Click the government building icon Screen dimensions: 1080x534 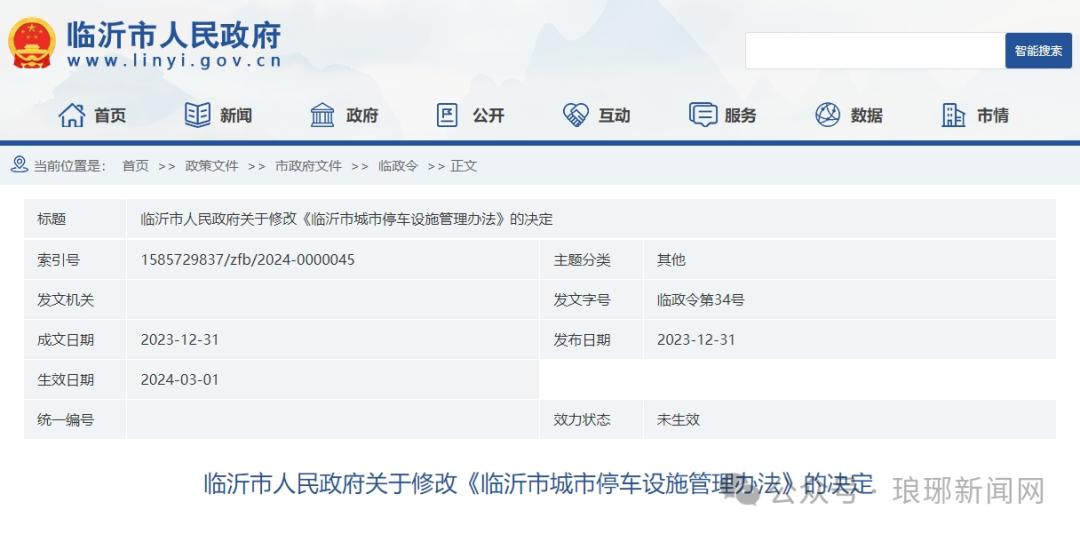[322, 115]
